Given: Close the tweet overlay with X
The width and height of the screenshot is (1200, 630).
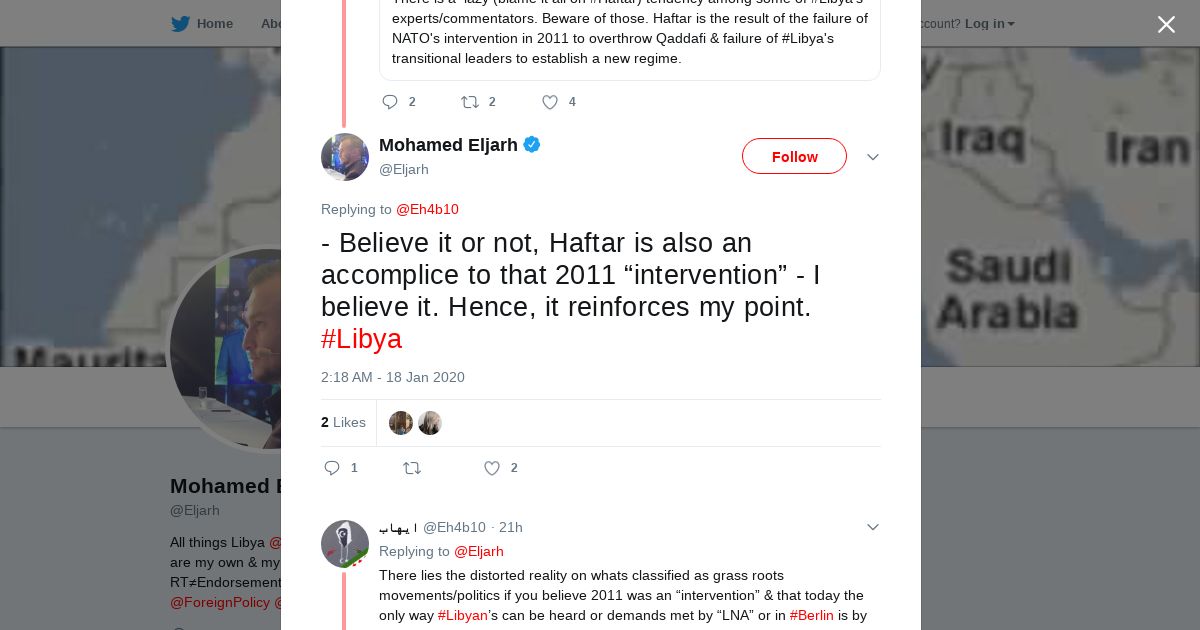Looking at the screenshot, I should pyautogui.click(x=1166, y=25).
